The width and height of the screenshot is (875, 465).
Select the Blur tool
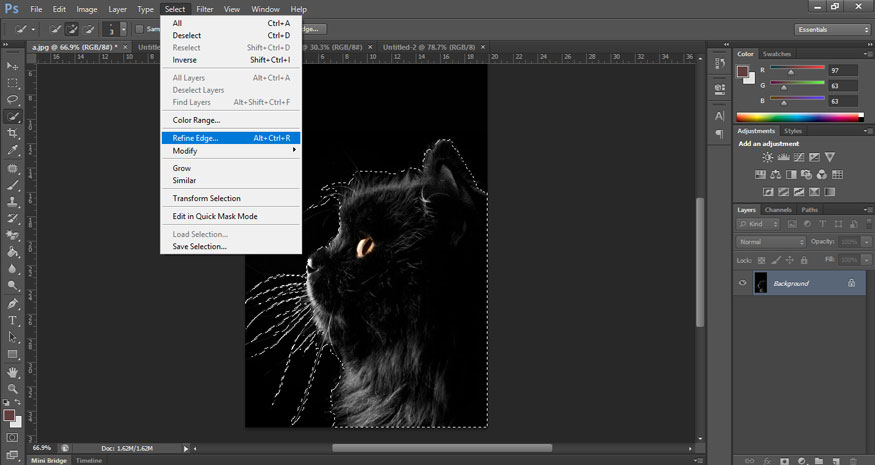click(x=12, y=269)
